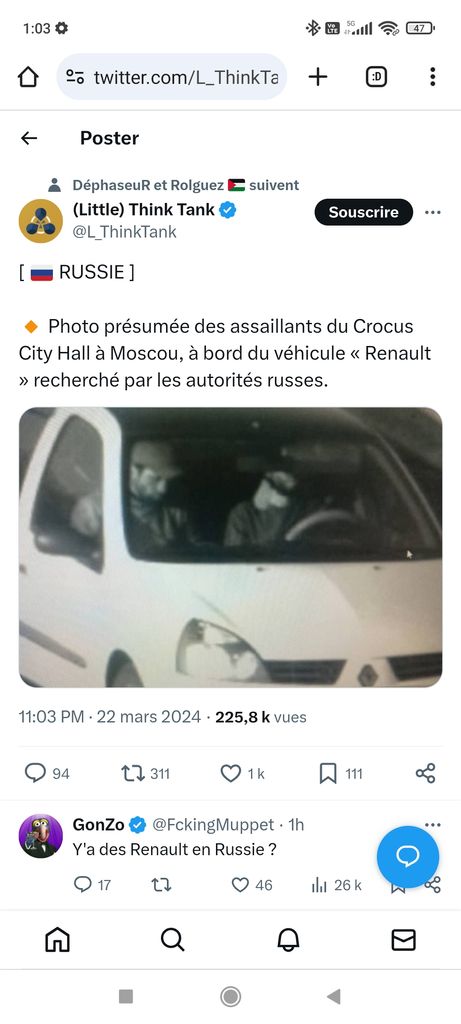Switch to the Home tab in bottom bar
Viewport: 461px width, 1024px height.
[57, 940]
